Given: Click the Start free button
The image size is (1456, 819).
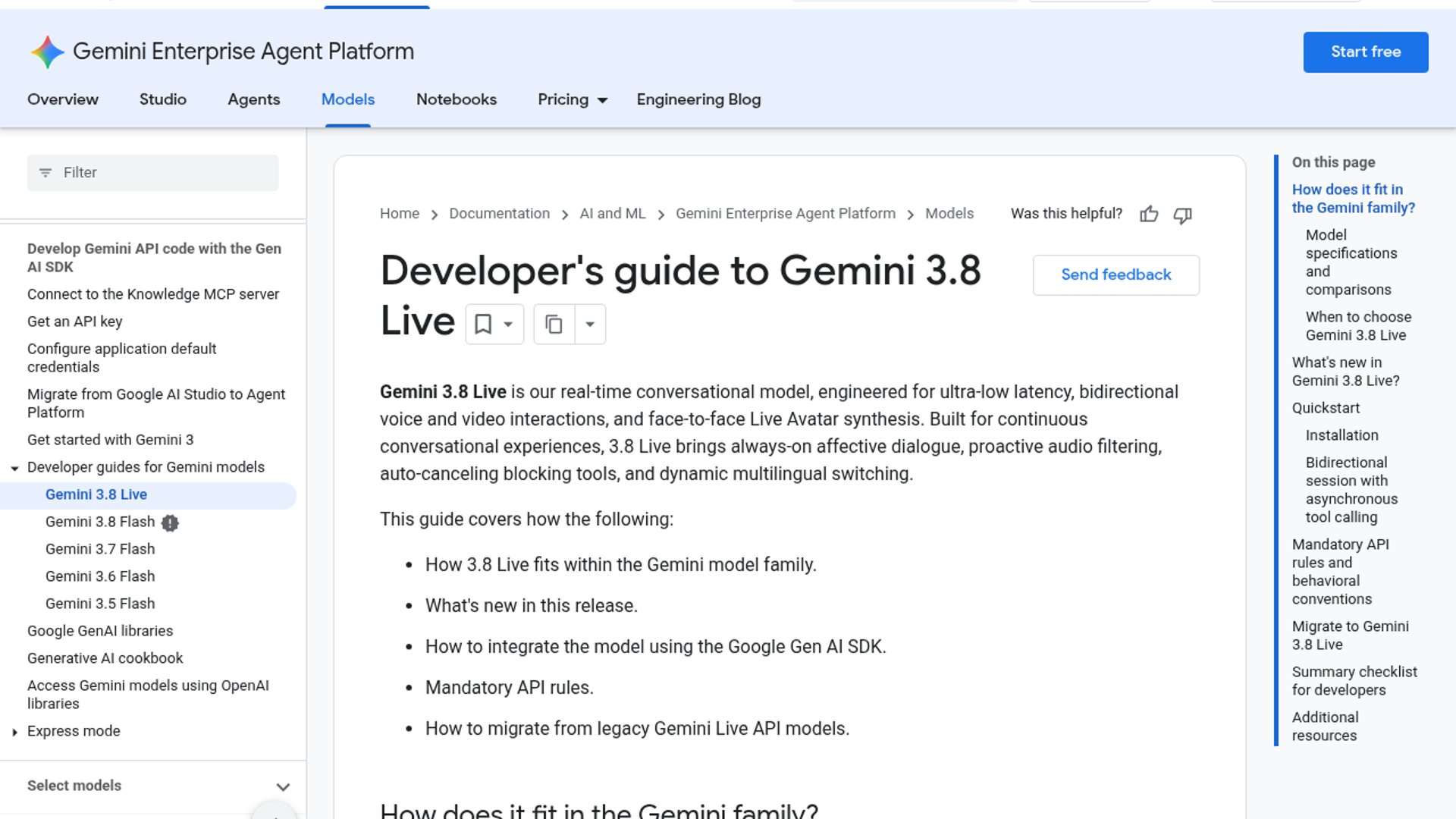Looking at the screenshot, I should [1366, 52].
